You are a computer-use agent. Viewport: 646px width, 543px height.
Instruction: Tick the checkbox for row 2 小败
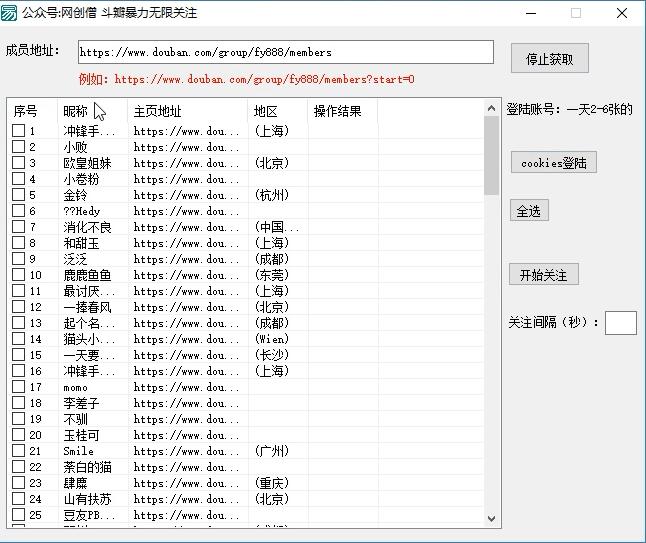tap(18, 147)
